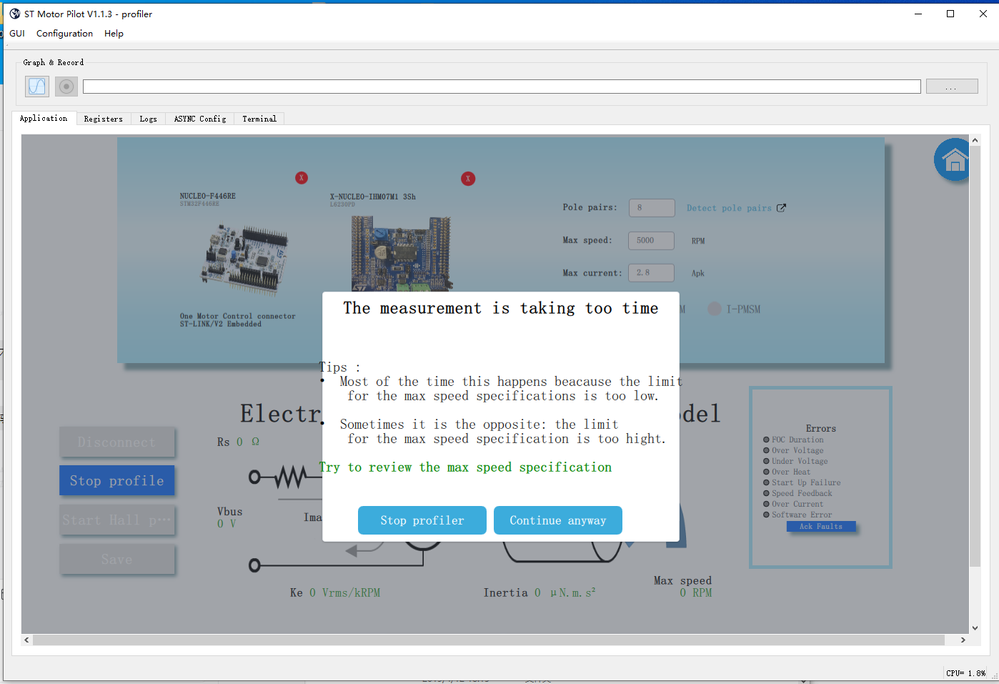Viewport: 999px width, 684px height.
Task: Click the greyed Save button
Action: 117,559
